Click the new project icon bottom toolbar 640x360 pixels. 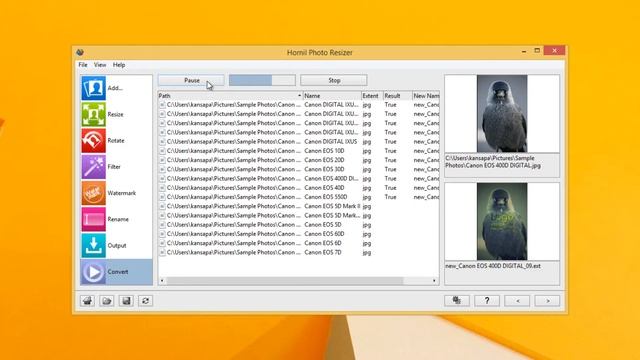tap(87, 301)
